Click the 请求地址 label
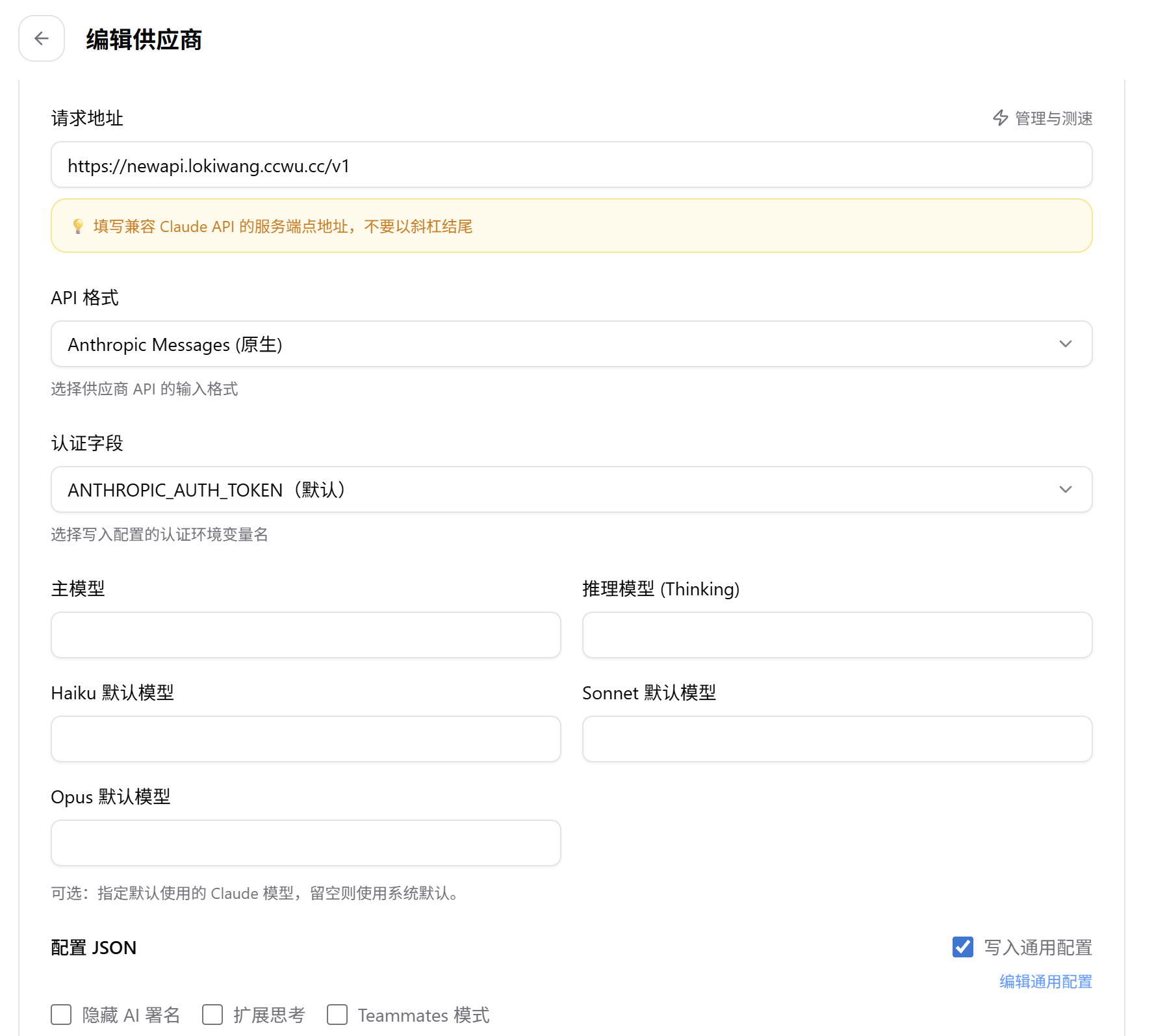Screen dimensions: 1154x1036 [87, 118]
